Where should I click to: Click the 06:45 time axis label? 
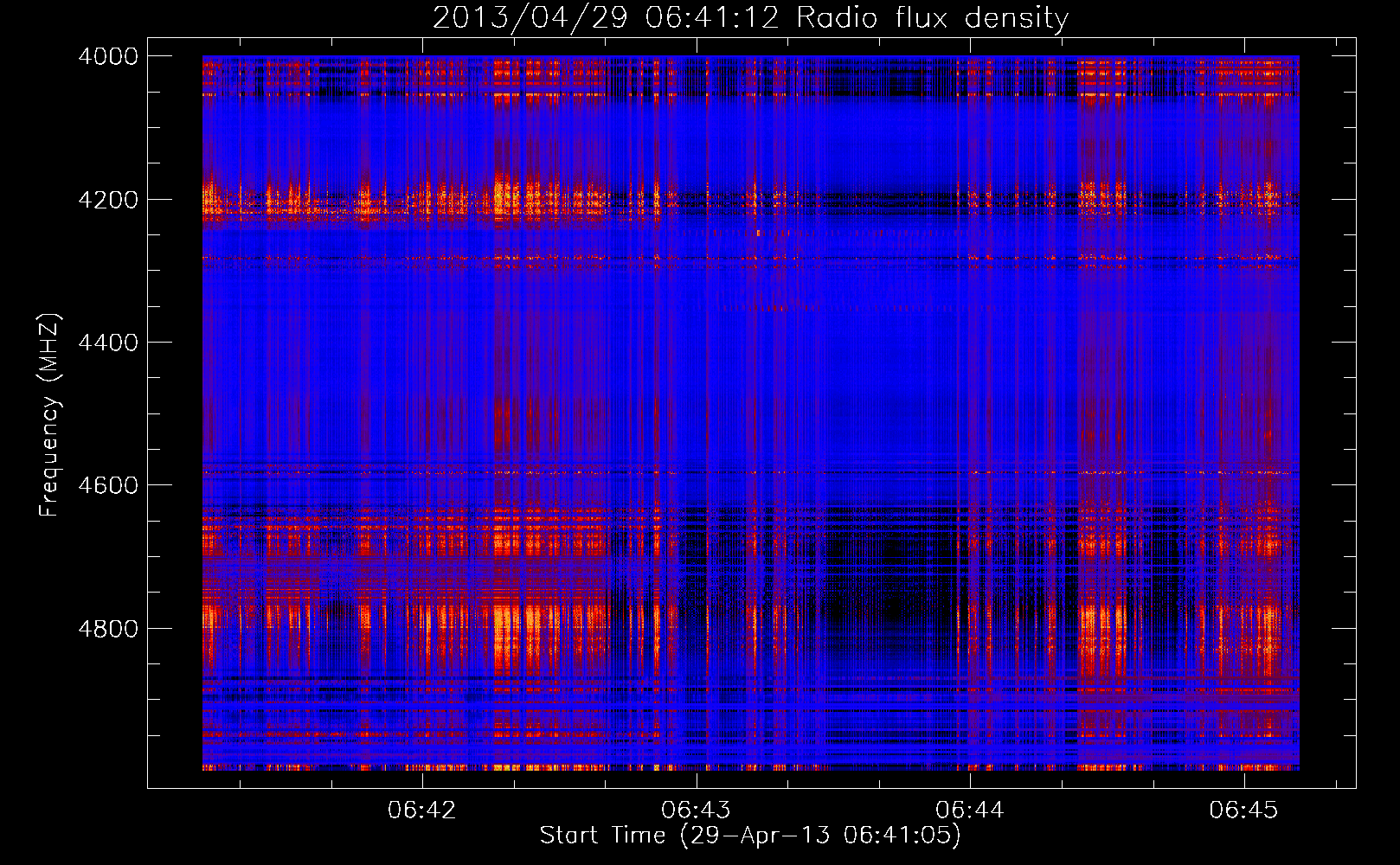tap(1243, 810)
